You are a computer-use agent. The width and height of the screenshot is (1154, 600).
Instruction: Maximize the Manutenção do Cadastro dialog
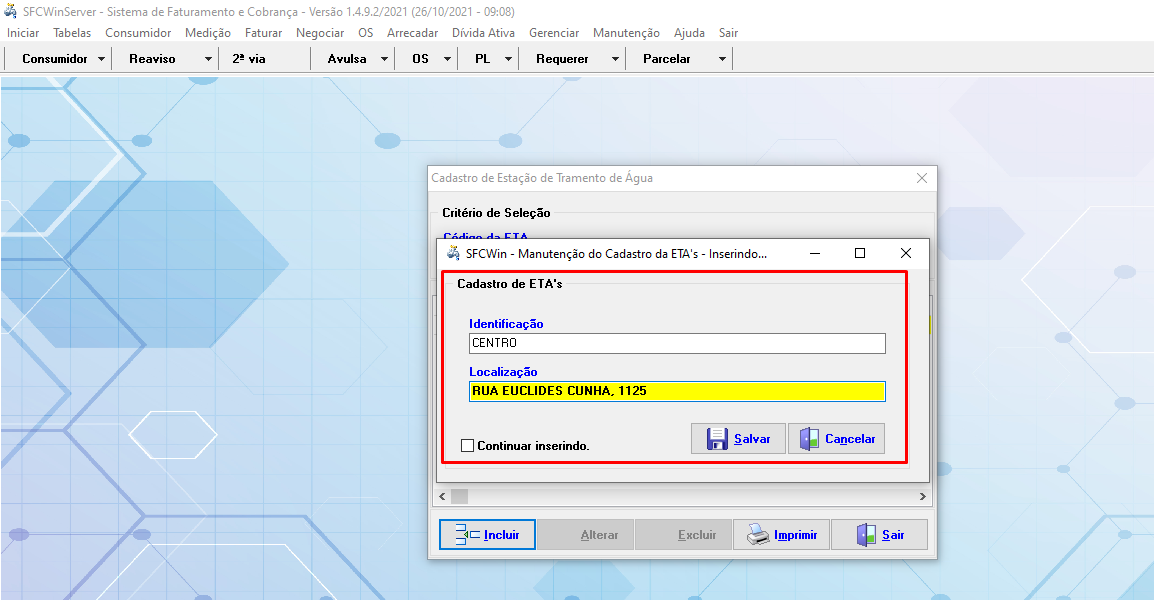tap(859, 254)
